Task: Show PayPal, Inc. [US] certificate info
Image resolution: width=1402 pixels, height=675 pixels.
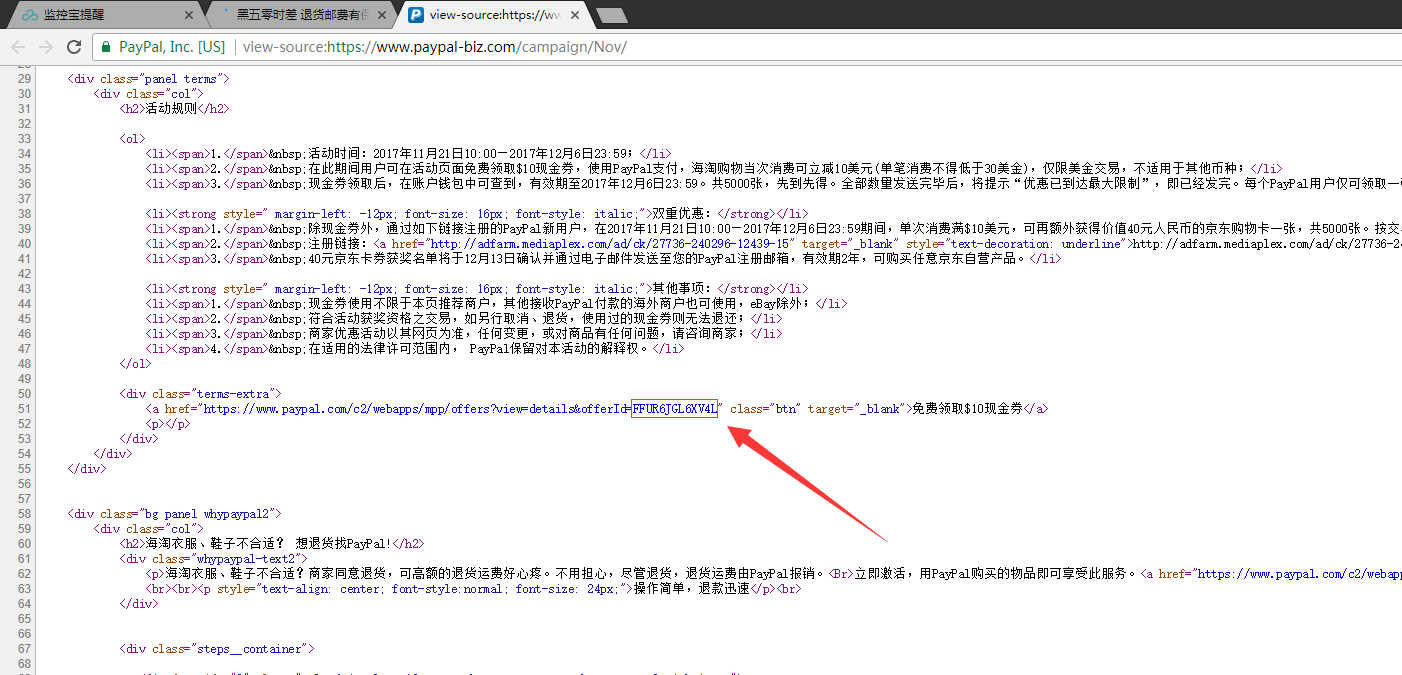Action: 172,47
